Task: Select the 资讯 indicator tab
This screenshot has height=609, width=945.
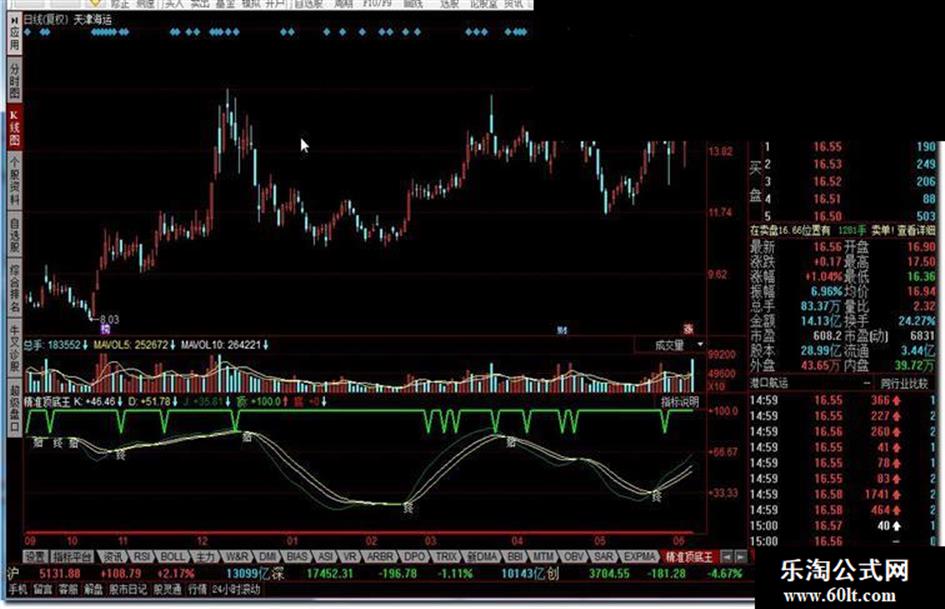Action: tap(112, 557)
